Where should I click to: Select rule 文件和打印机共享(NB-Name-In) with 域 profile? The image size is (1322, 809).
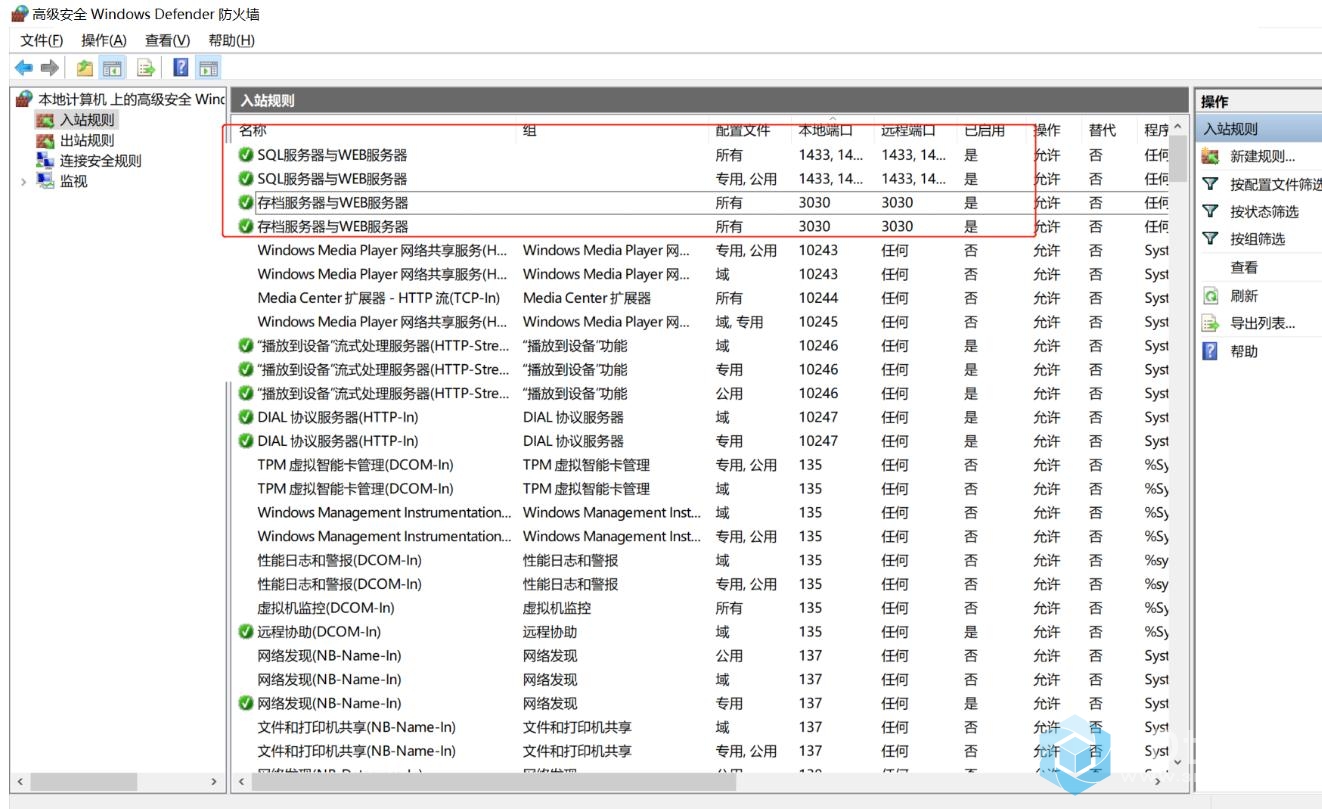[356, 727]
